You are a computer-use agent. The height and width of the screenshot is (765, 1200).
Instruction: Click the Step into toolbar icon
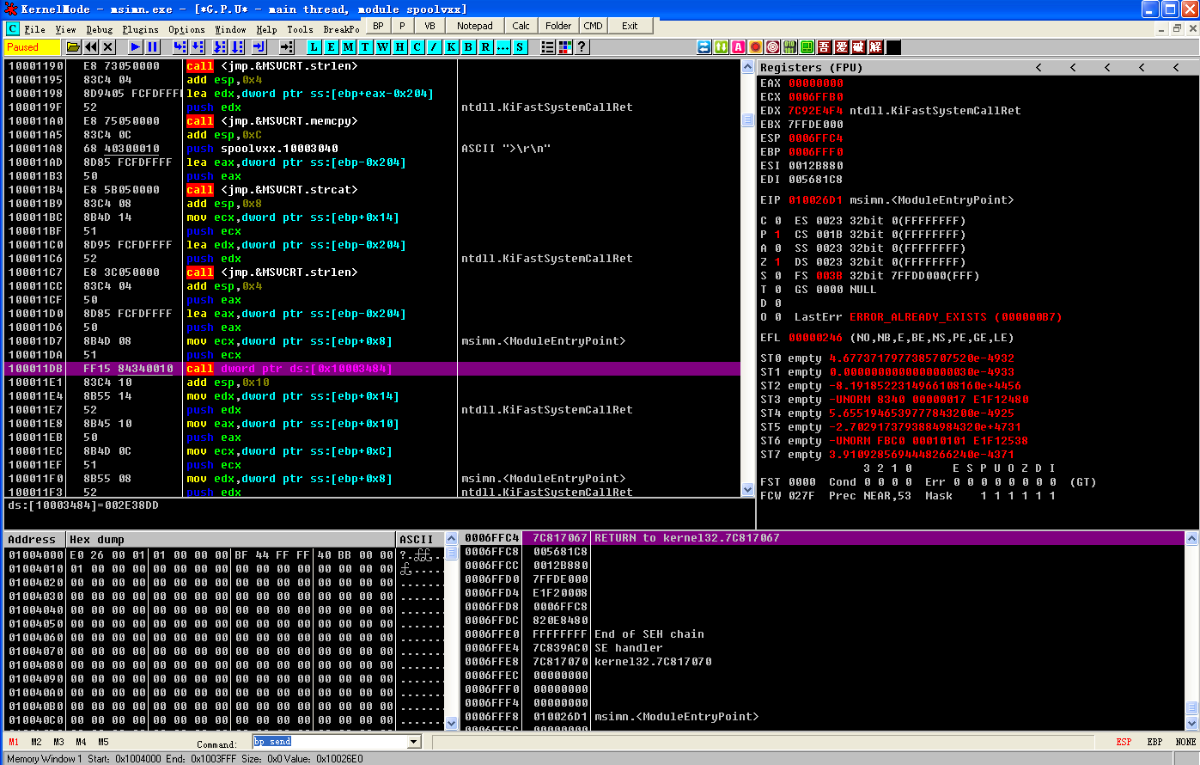click(178, 47)
